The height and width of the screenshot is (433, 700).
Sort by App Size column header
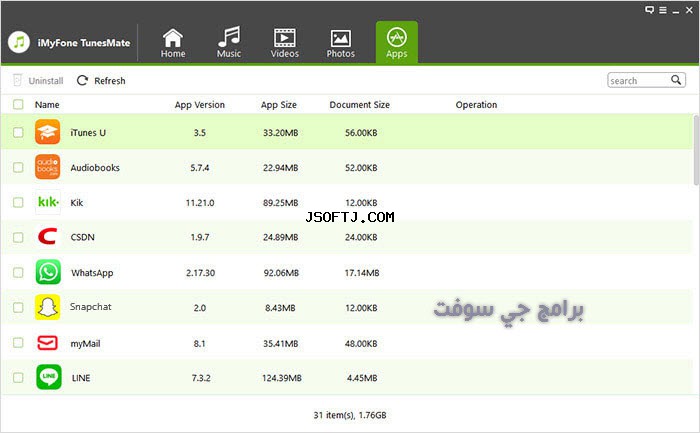pos(279,105)
